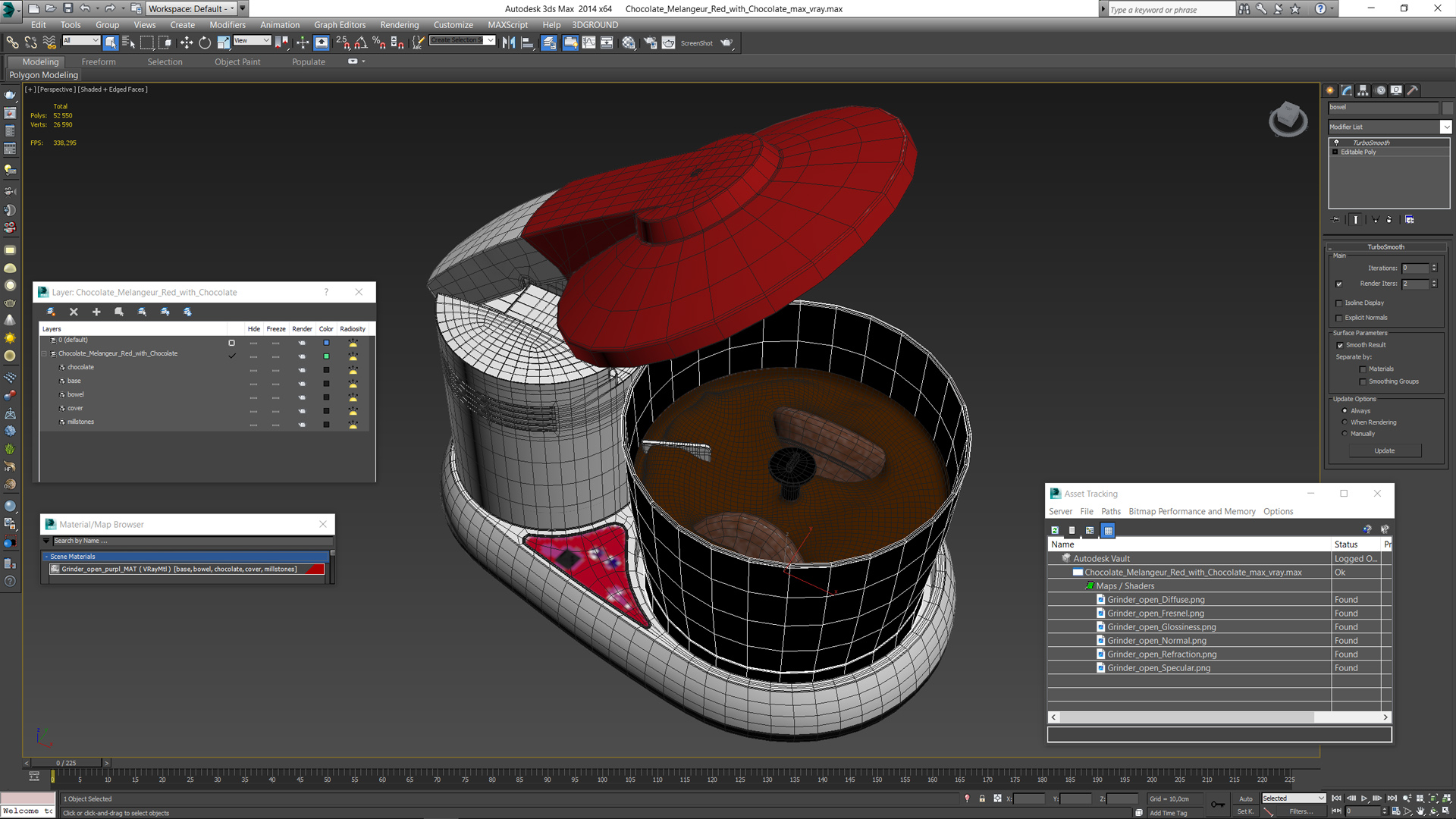Expand the Editable Poly stack entry
This screenshot has width=1456, height=819.
(x=1335, y=152)
